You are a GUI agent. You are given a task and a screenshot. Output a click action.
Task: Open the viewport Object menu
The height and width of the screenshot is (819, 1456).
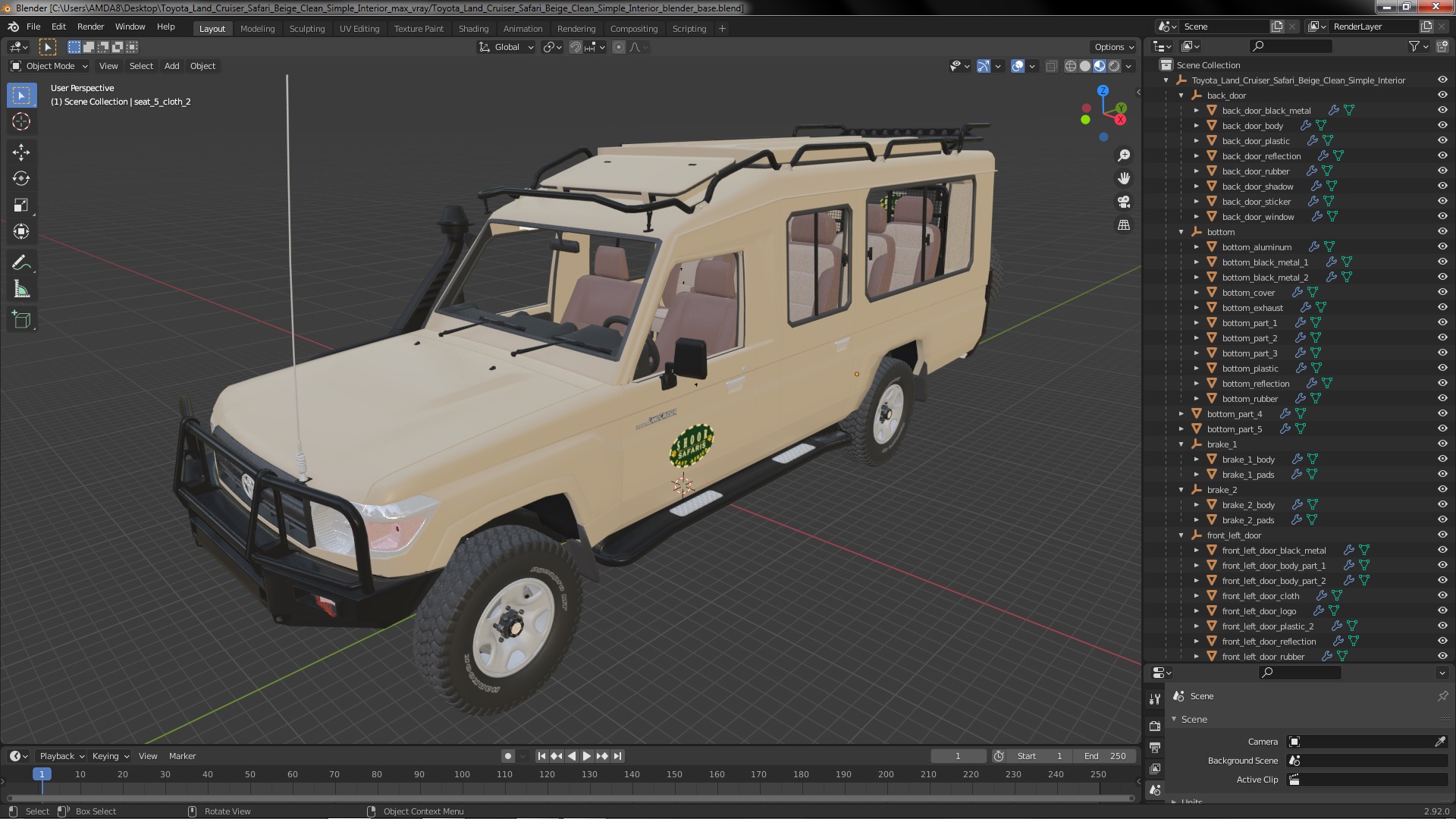202,66
